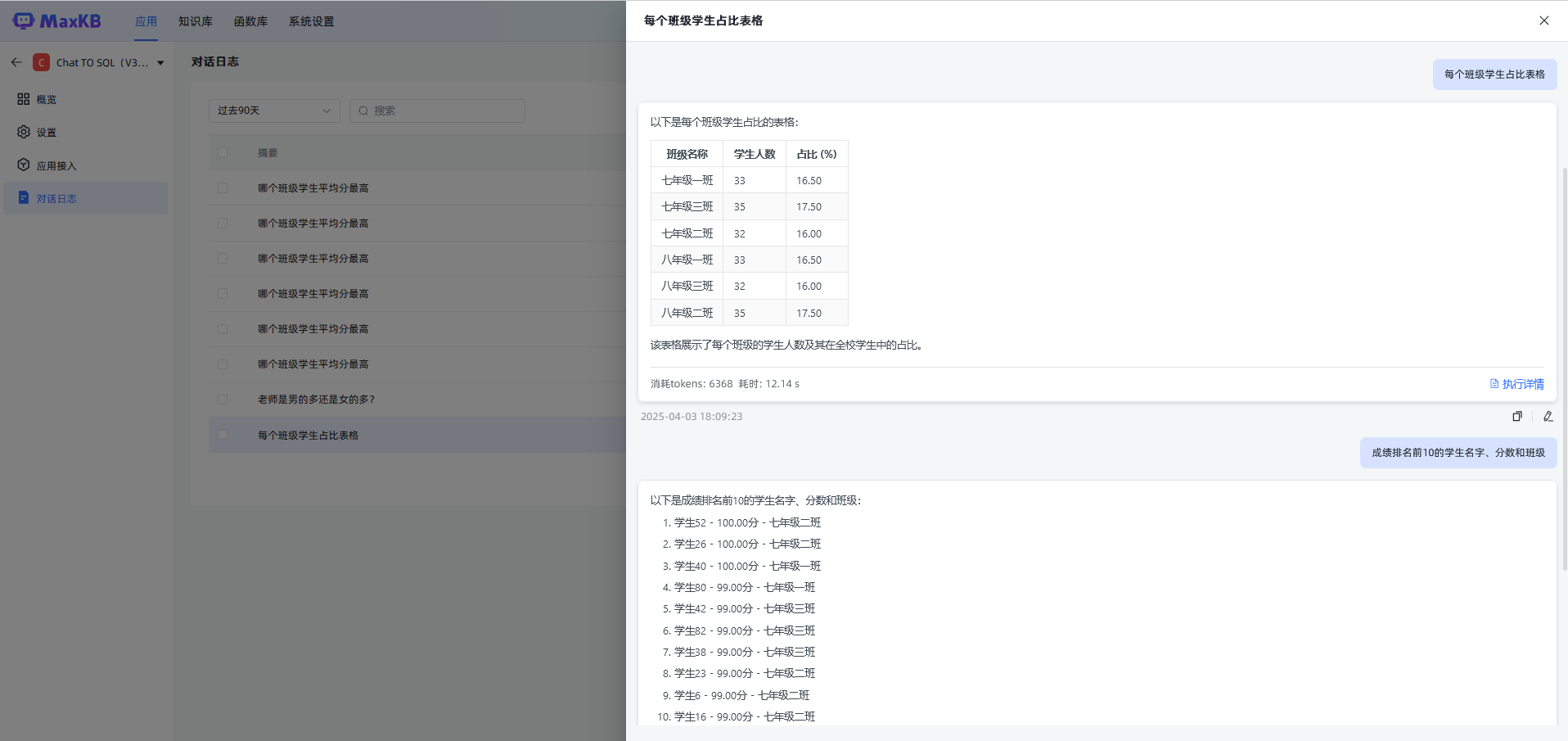The width and height of the screenshot is (1568, 741).
Task: Expand the 过去90天 date range dropdown
Action: point(274,111)
